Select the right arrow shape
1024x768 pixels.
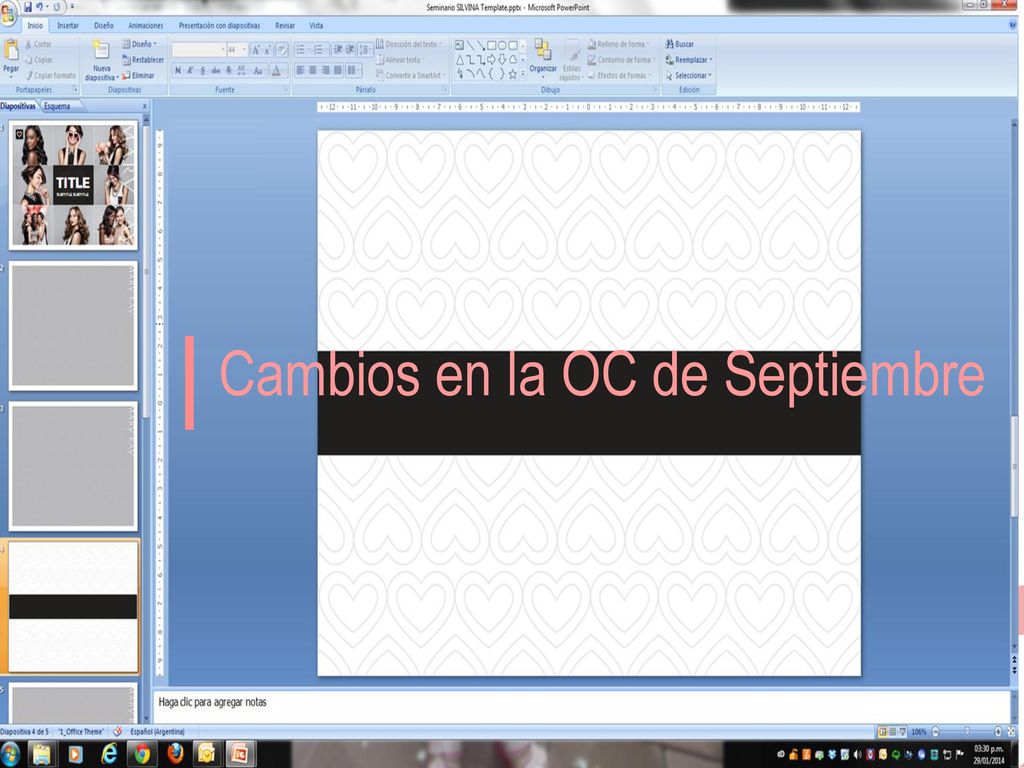pyautogui.click(x=491, y=59)
